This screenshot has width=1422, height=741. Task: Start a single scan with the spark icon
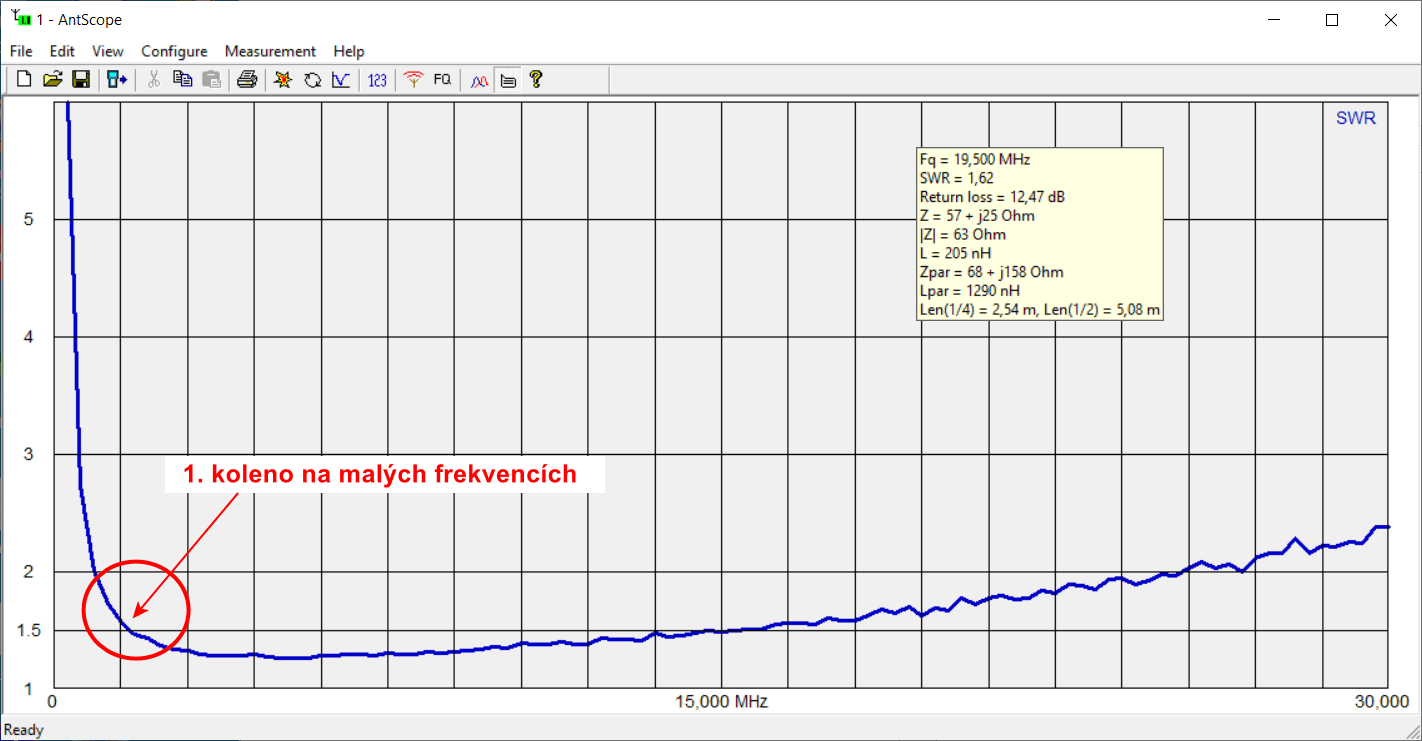(x=283, y=80)
